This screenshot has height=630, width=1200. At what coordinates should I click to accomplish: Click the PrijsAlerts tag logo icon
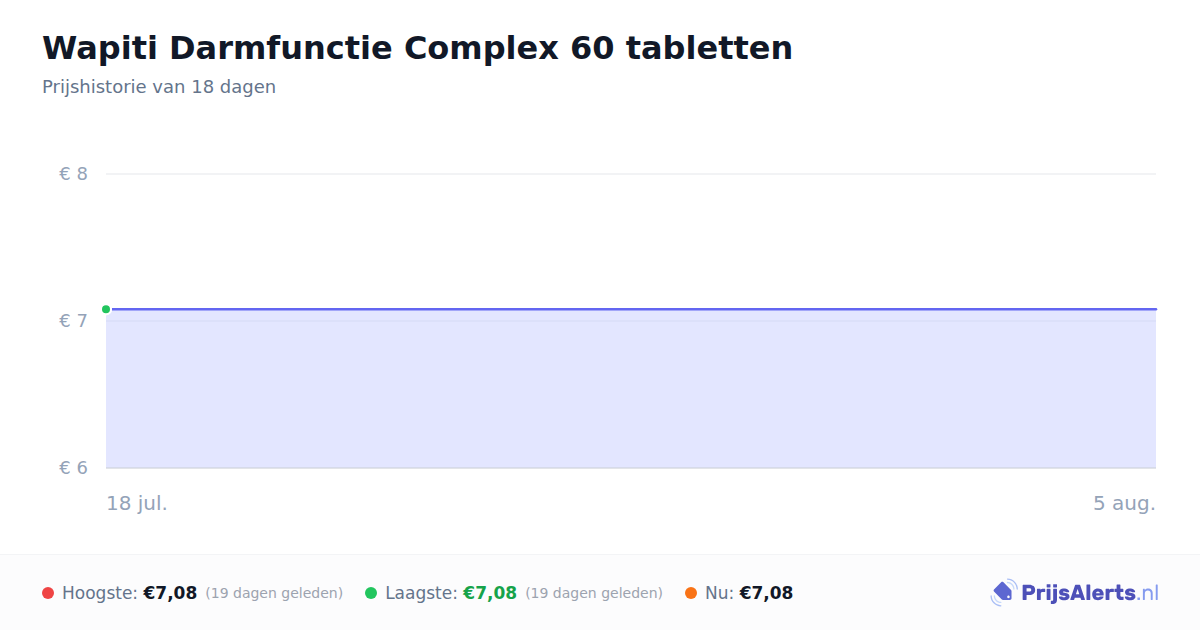(x=1003, y=593)
